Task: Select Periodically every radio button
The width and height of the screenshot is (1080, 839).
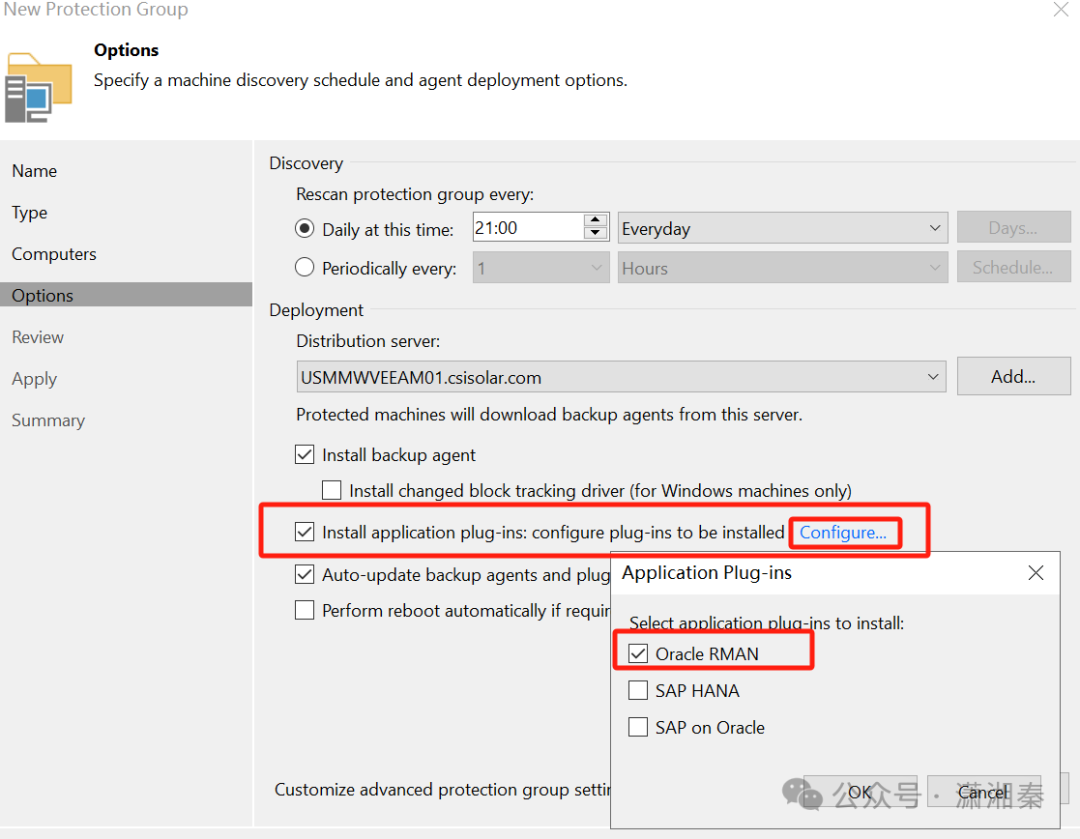Action: pyautogui.click(x=304, y=267)
